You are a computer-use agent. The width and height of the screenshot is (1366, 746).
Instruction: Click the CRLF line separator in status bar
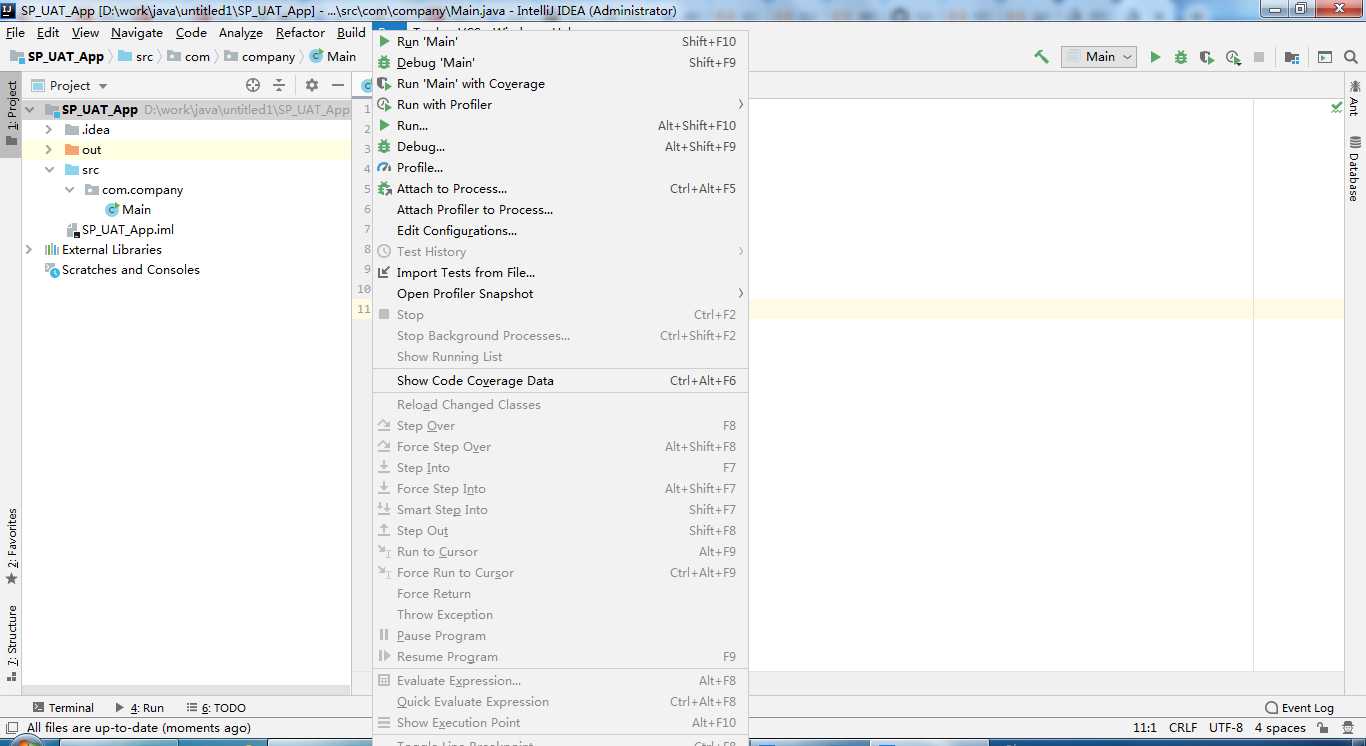coord(1183,728)
